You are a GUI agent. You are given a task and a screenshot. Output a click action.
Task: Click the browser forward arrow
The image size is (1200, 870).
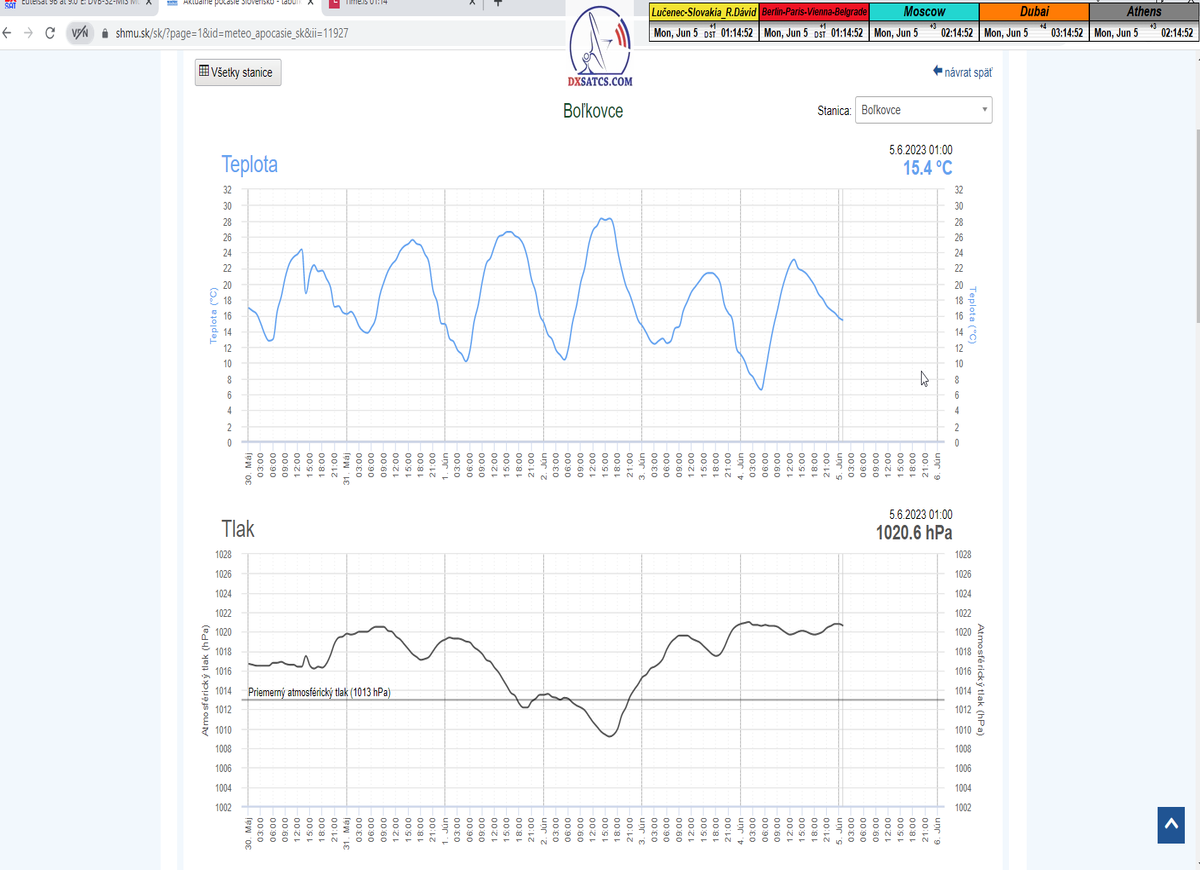[x=28, y=33]
